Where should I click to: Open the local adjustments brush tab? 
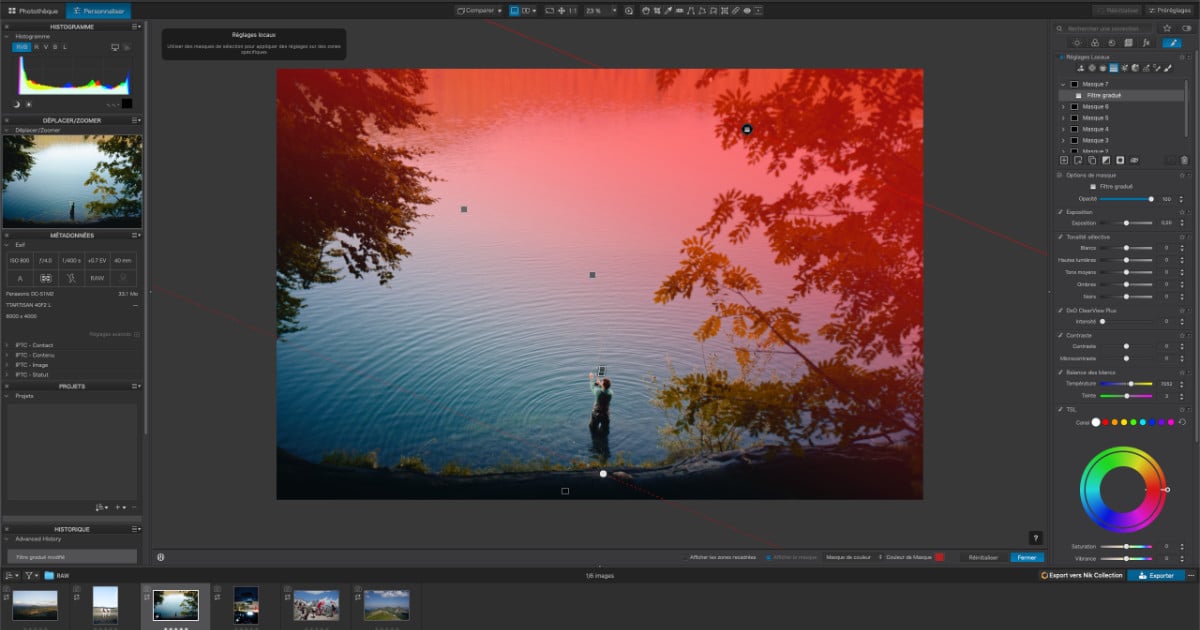tap(1173, 43)
